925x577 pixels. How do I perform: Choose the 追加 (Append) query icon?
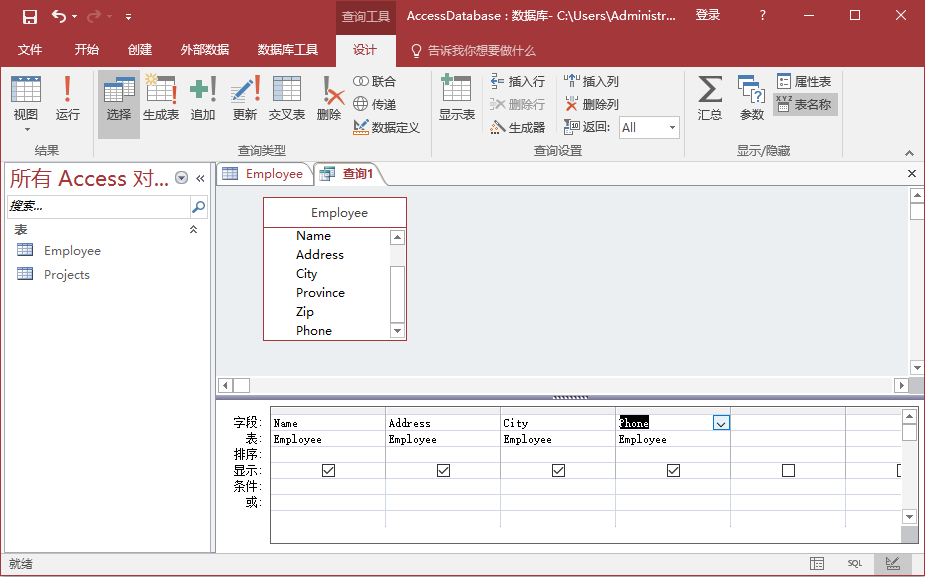pyautogui.click(x=203, y=99)
